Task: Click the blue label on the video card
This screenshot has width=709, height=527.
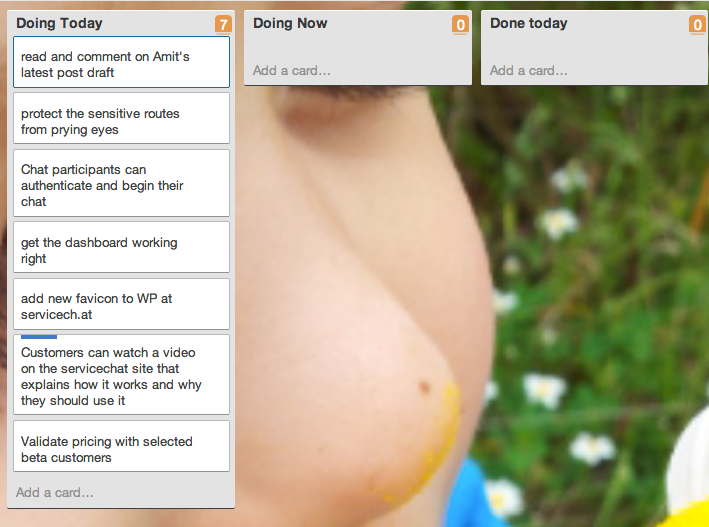Action: point(39,337)
